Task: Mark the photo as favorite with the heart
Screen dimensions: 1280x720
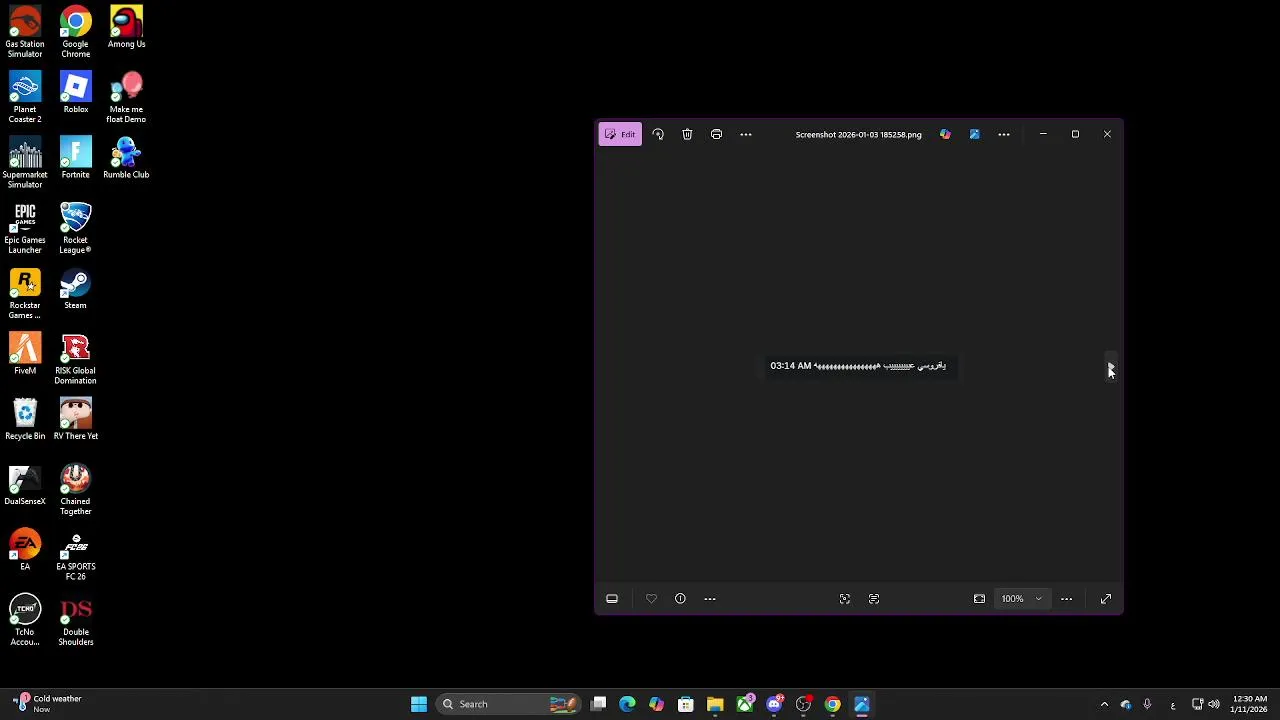Action: point(651,599)
